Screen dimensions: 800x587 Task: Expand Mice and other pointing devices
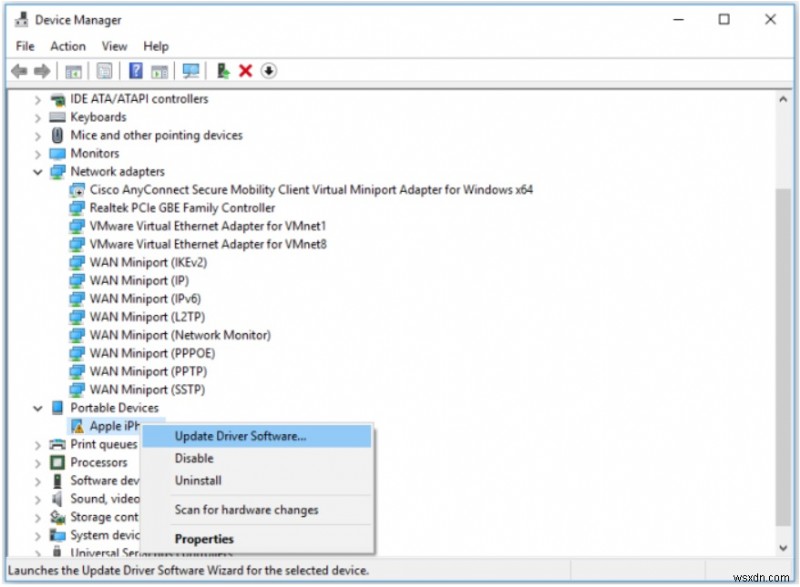[37, 136]
